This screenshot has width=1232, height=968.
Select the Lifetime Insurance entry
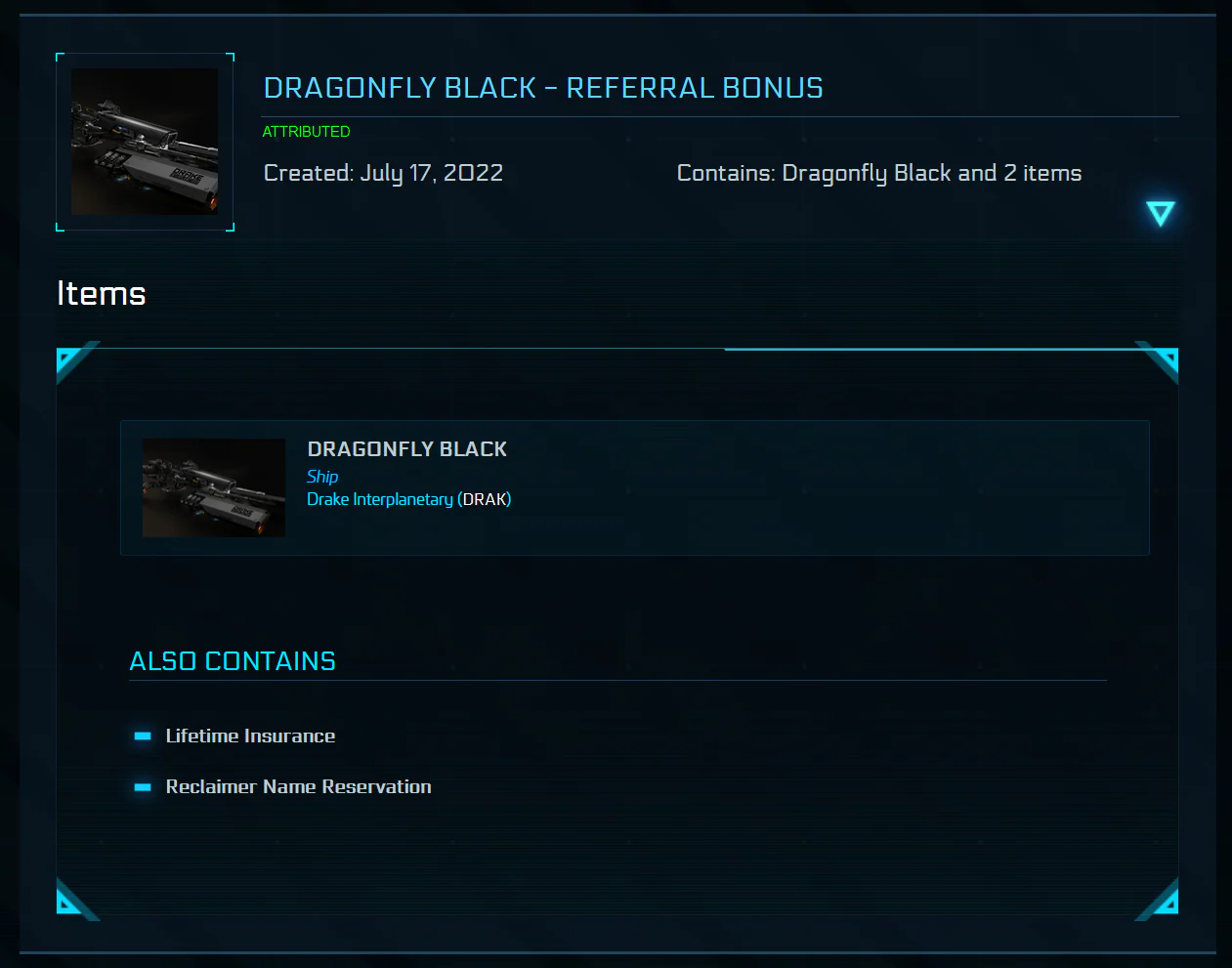point(250,736)
